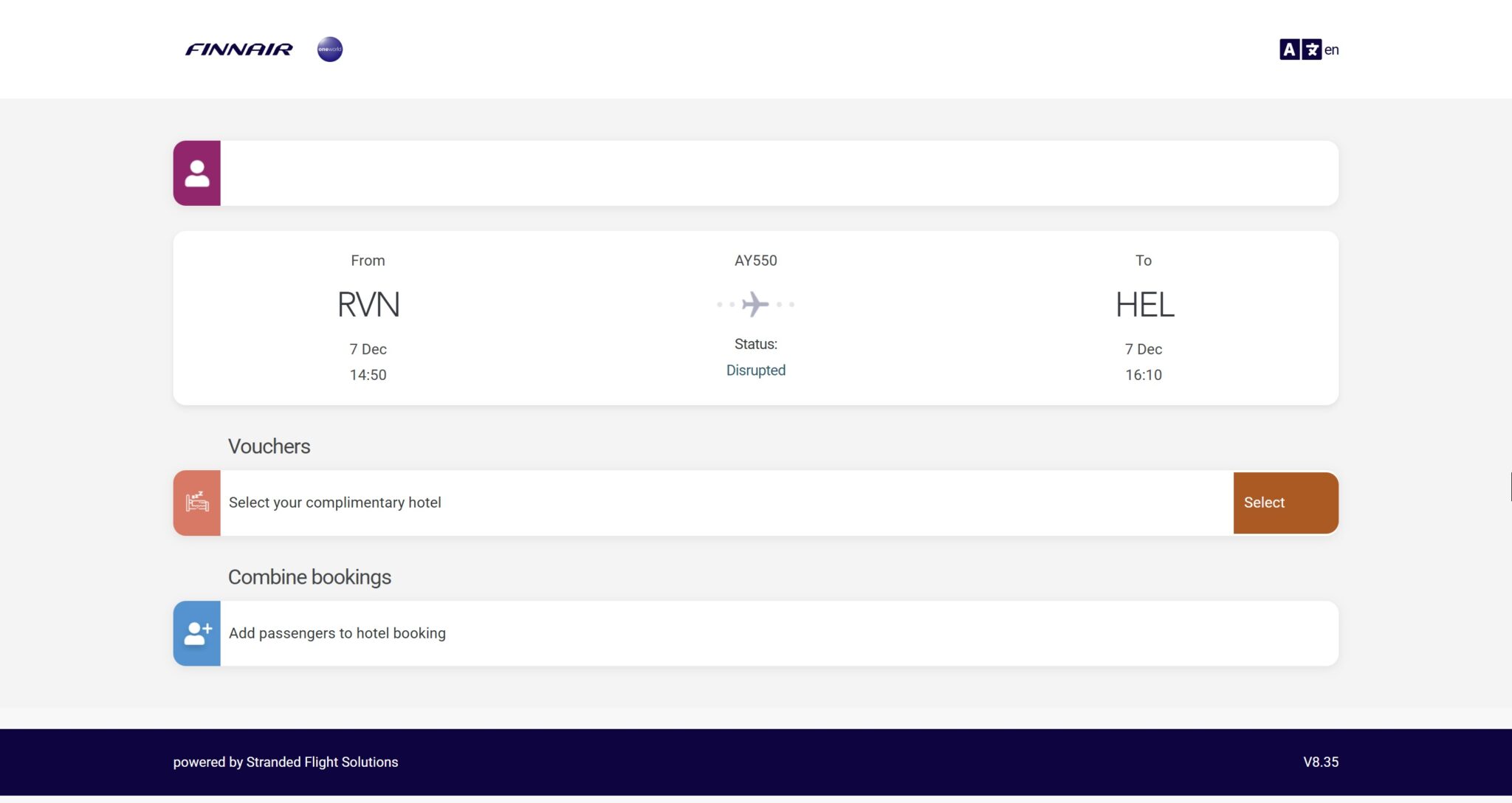Click the AY550 flight number
This screenshot has width=1512, height=803.
755,261
